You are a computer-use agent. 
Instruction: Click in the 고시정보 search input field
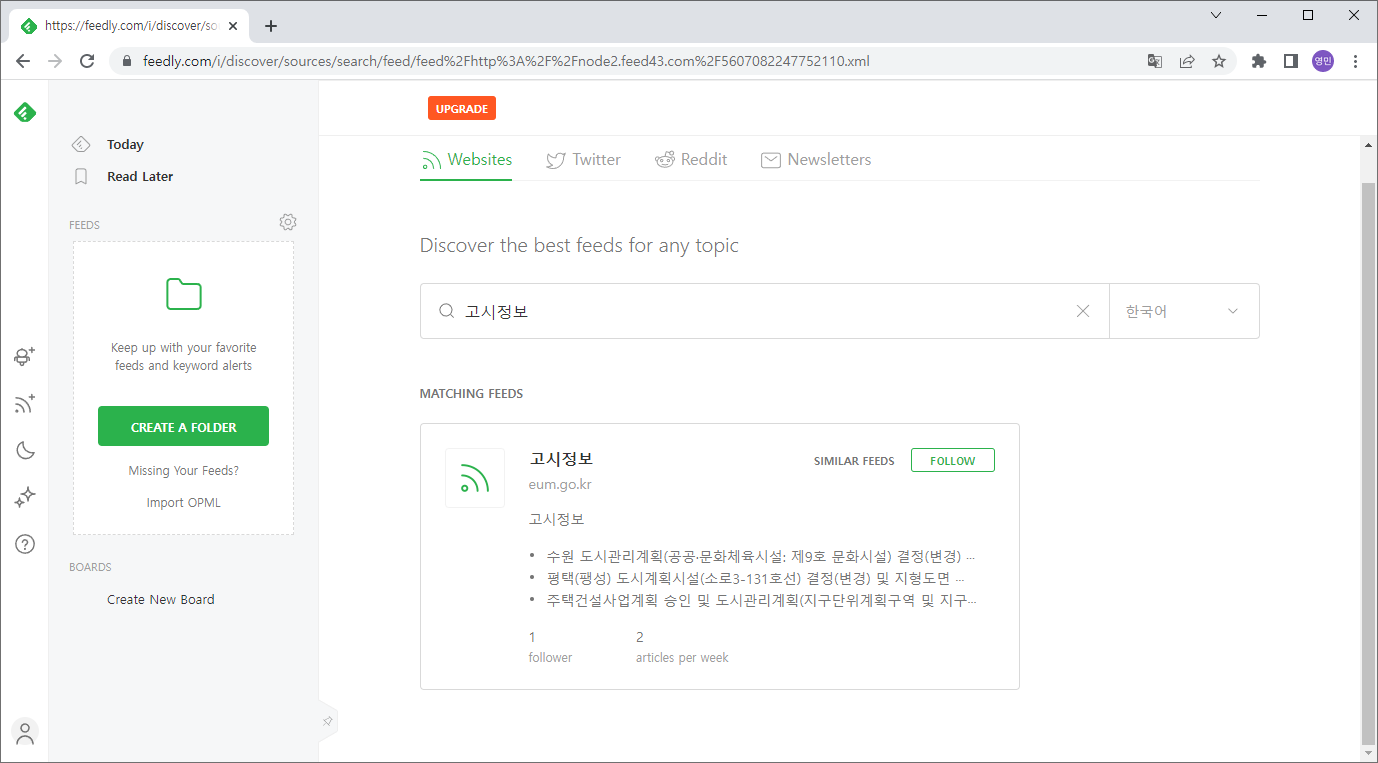pyautogui.click(x=765, y=311)
